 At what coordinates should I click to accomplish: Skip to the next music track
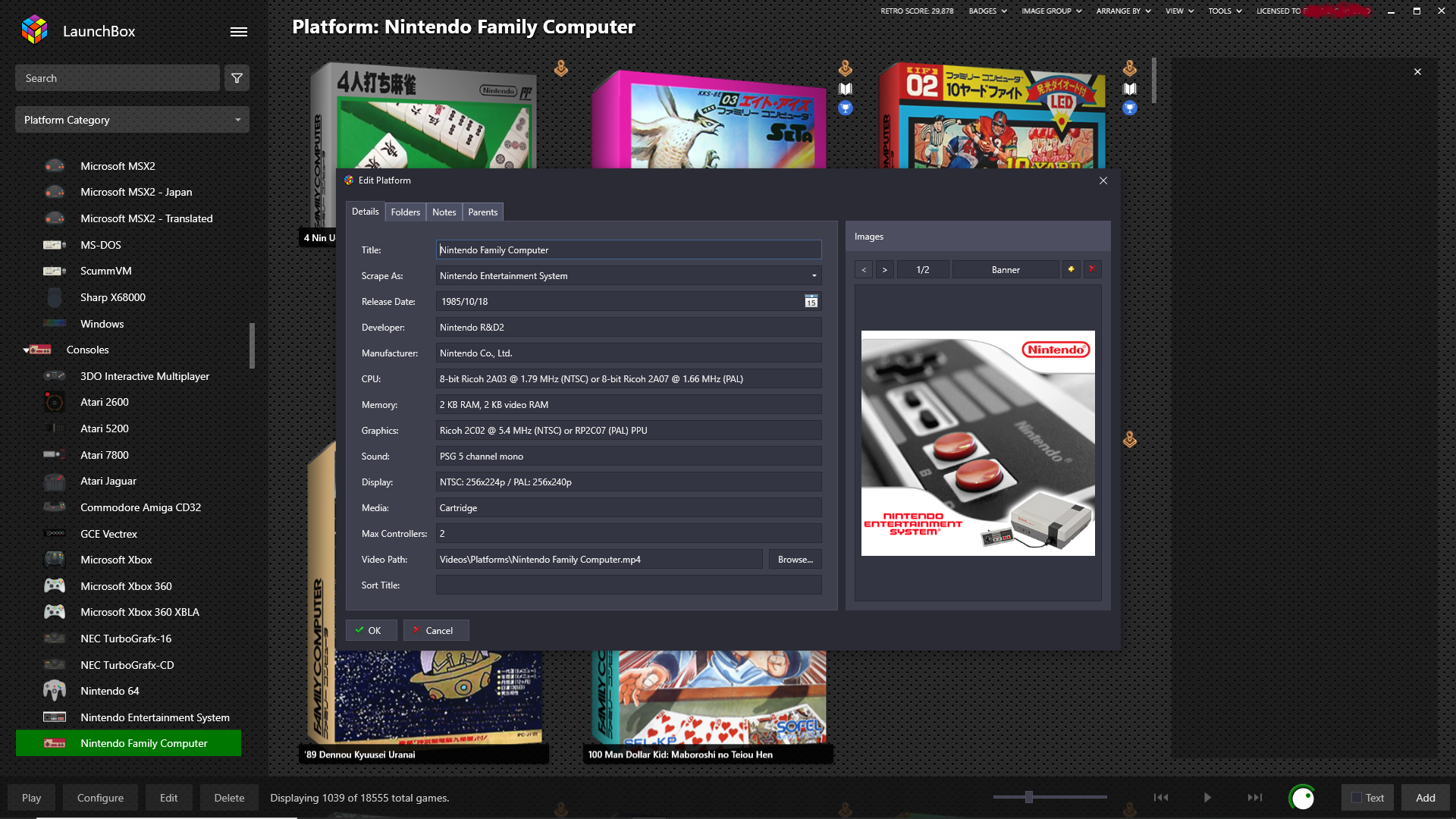click(1255, 798)
